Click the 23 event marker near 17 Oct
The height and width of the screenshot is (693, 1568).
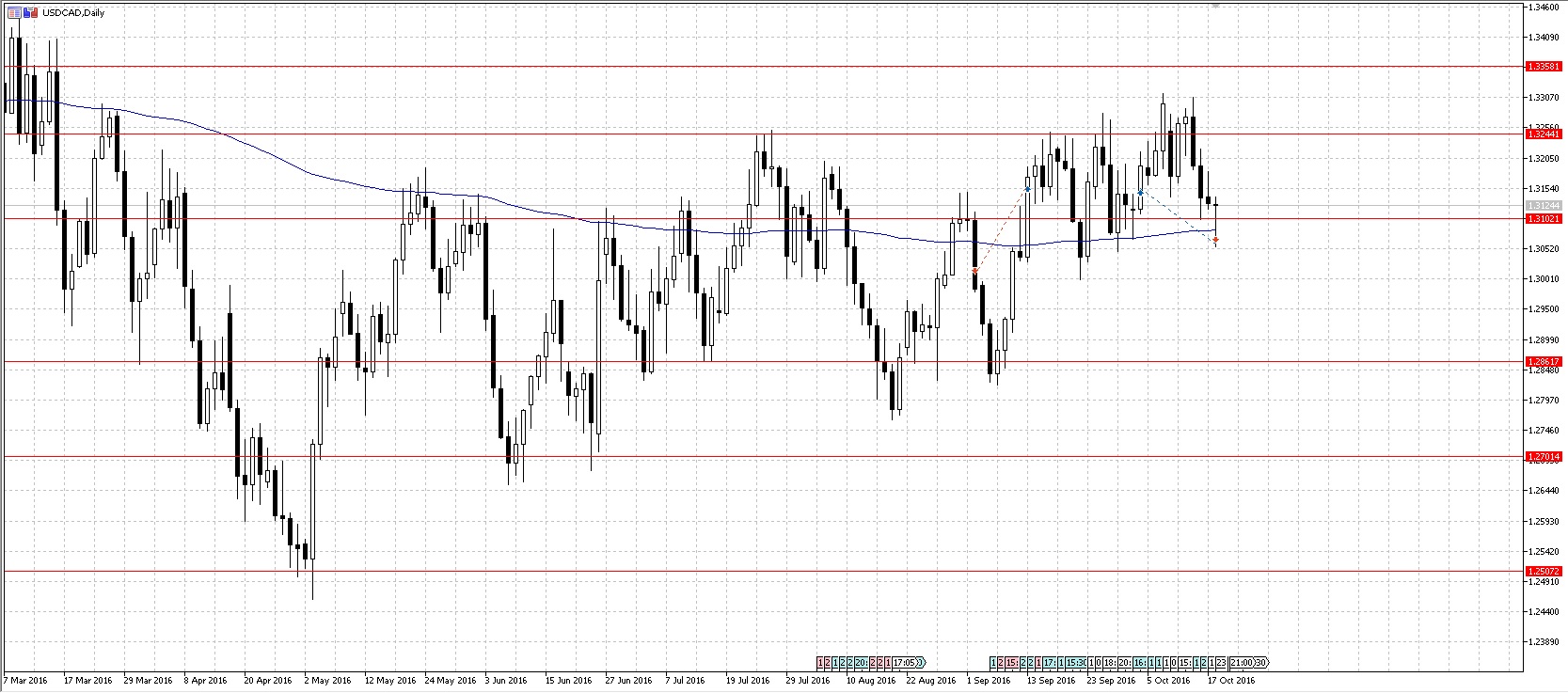pos(1220,662)
